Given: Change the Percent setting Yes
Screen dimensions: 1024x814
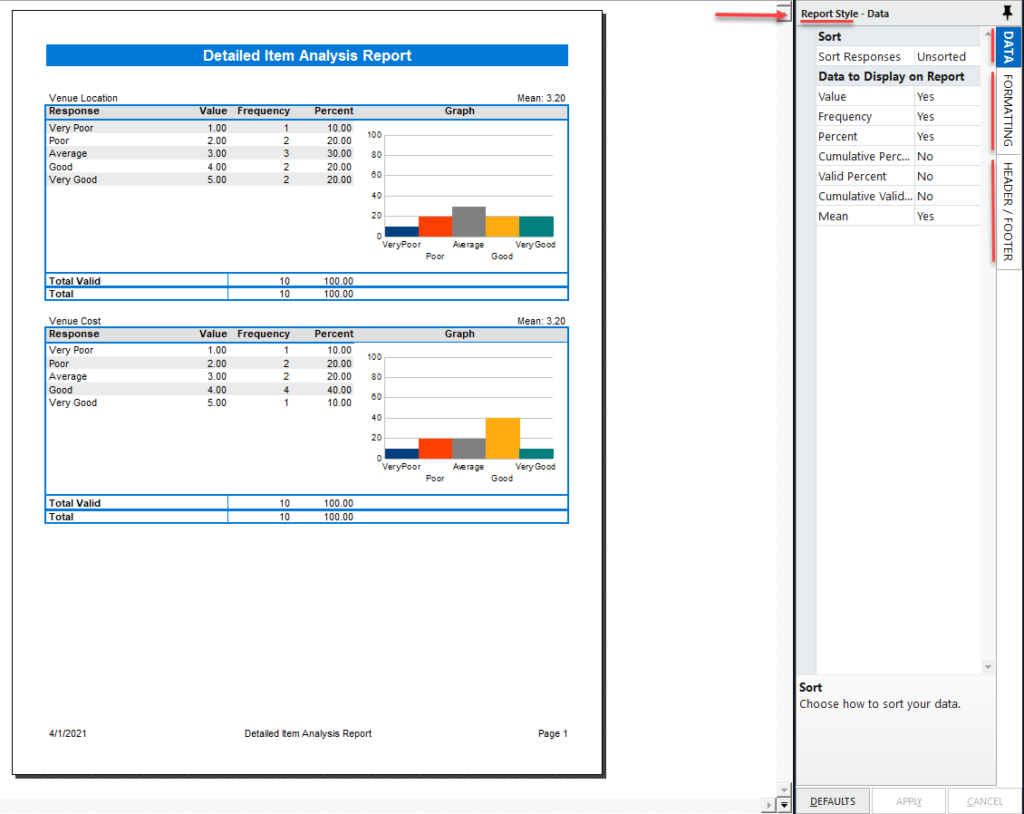Looking at the screenshot, I should click(947, 137).
